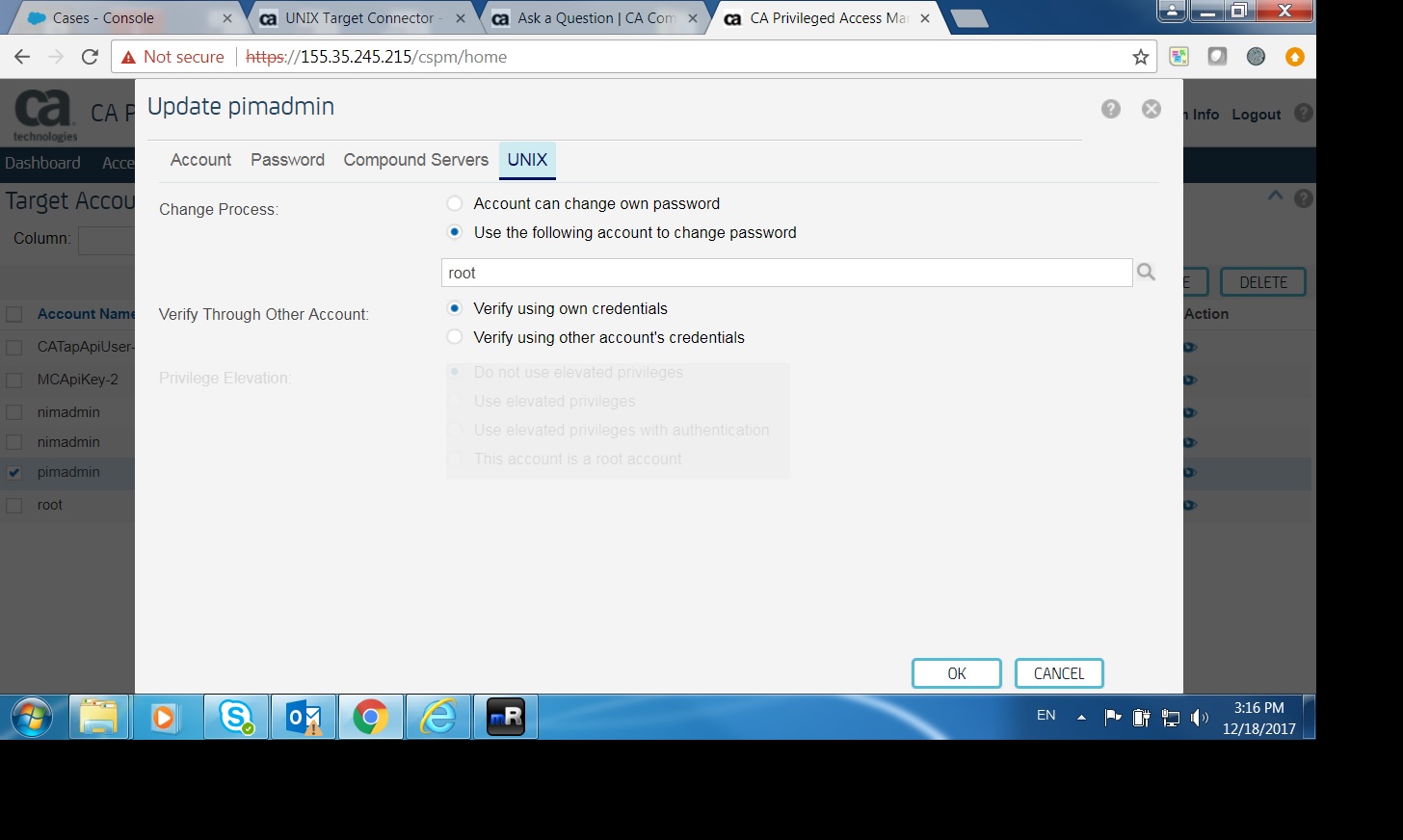The width and height of the screenshot is (1403, 840).
Task: Switch to UNIX Target Connector browser tab
Action: click(x=359, y=18)
